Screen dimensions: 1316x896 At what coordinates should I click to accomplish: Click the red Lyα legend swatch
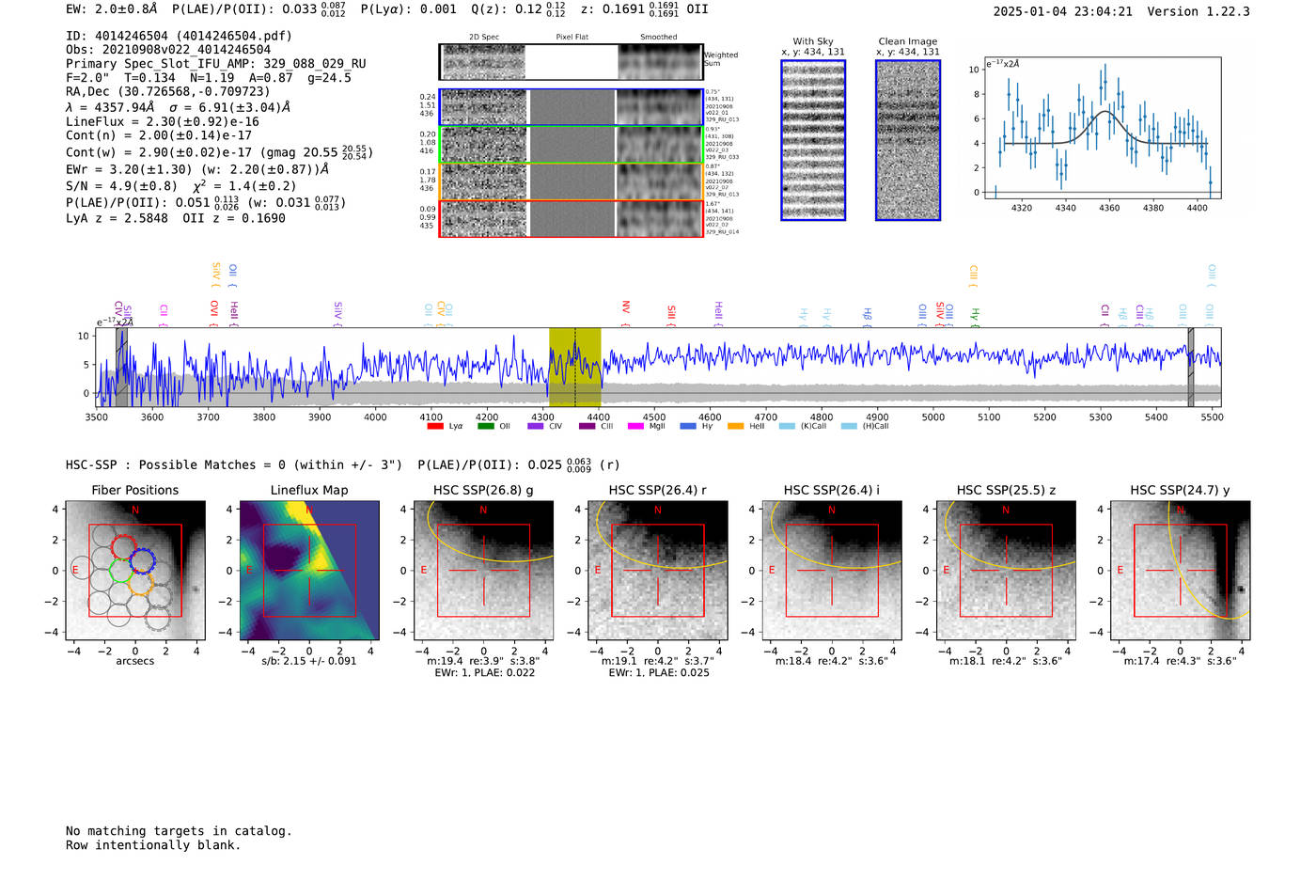pos(434,426)
